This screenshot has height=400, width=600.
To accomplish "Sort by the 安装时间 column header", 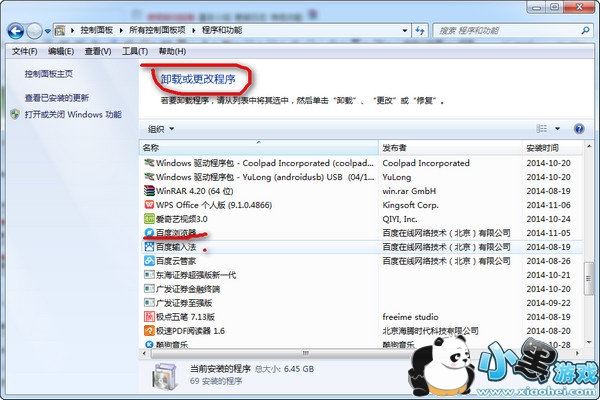I will (553, 148).
